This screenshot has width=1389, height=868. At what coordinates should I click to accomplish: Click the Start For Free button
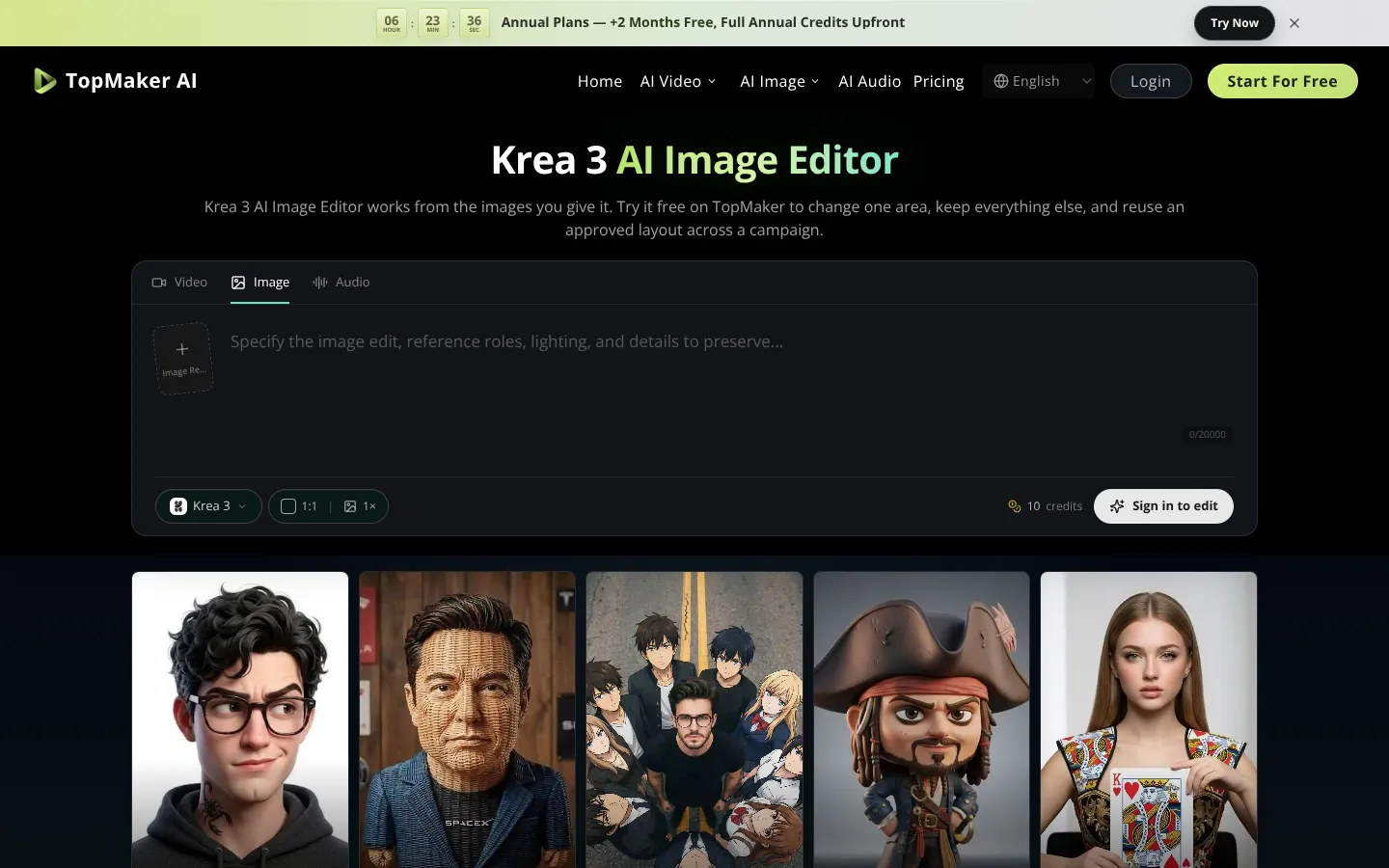pos(1282,81)
